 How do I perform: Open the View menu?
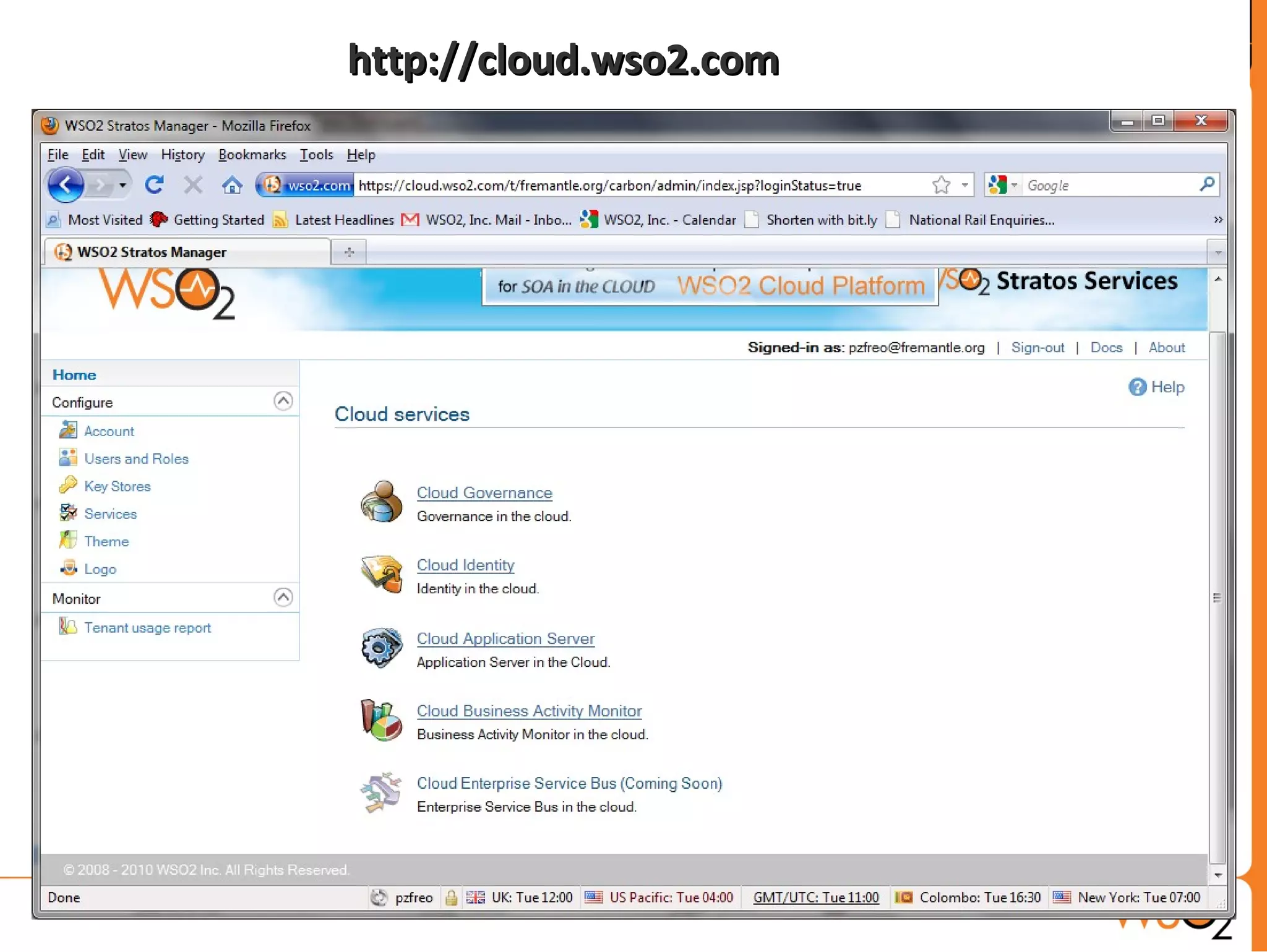[132, 154]
